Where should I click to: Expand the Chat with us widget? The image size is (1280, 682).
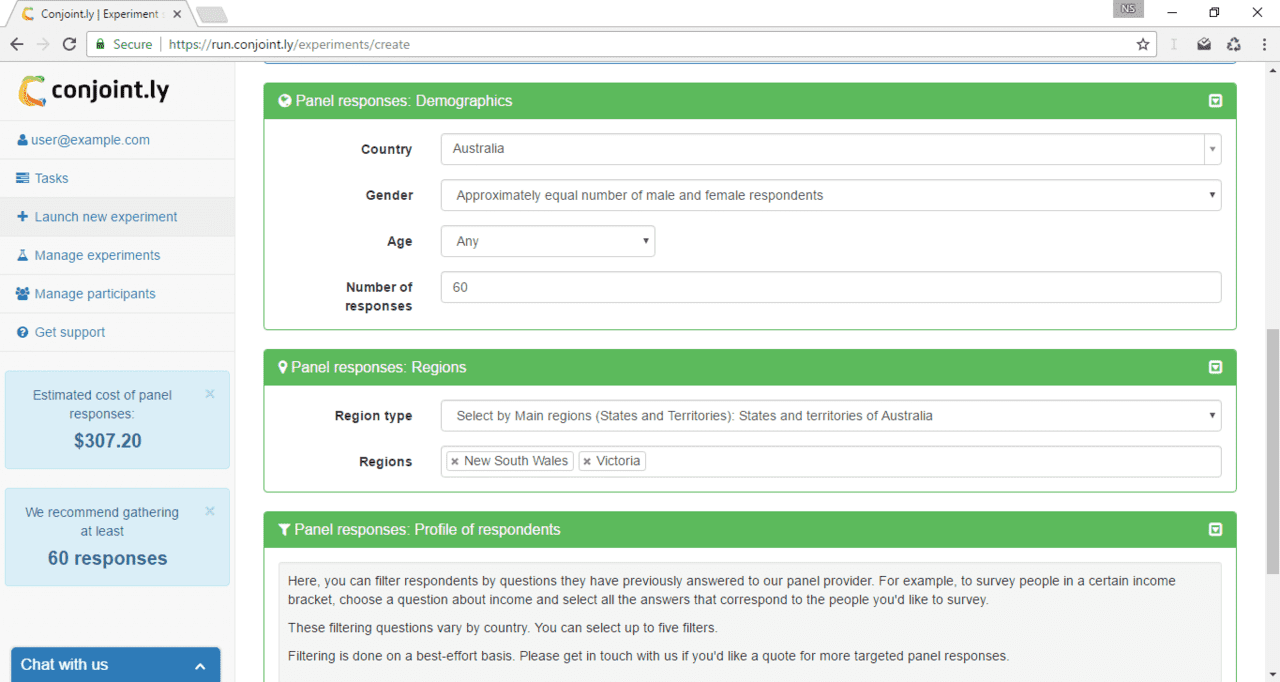[115, 665]
